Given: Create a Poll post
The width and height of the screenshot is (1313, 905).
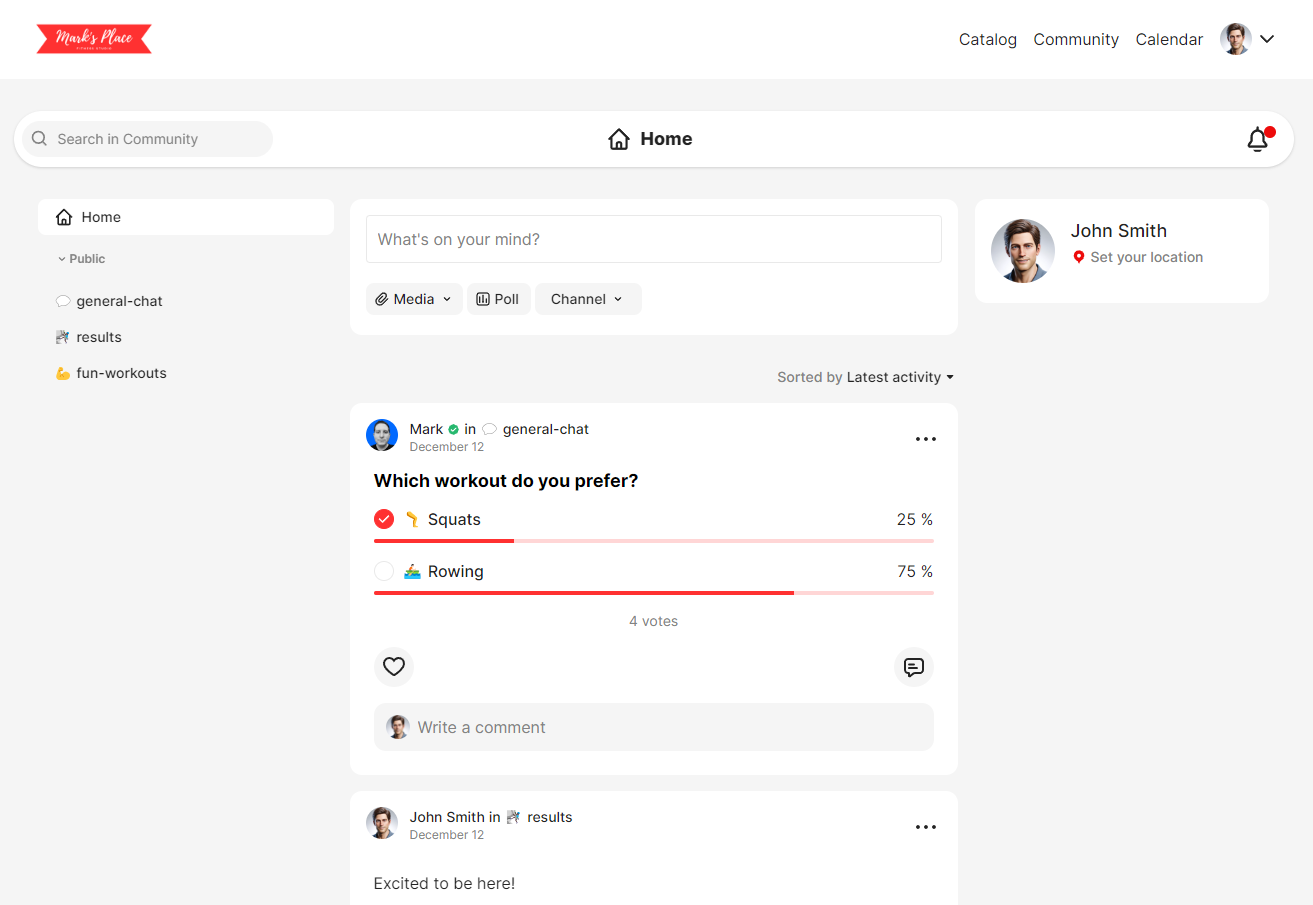Looking at the screenshot, I should (498, 299).
